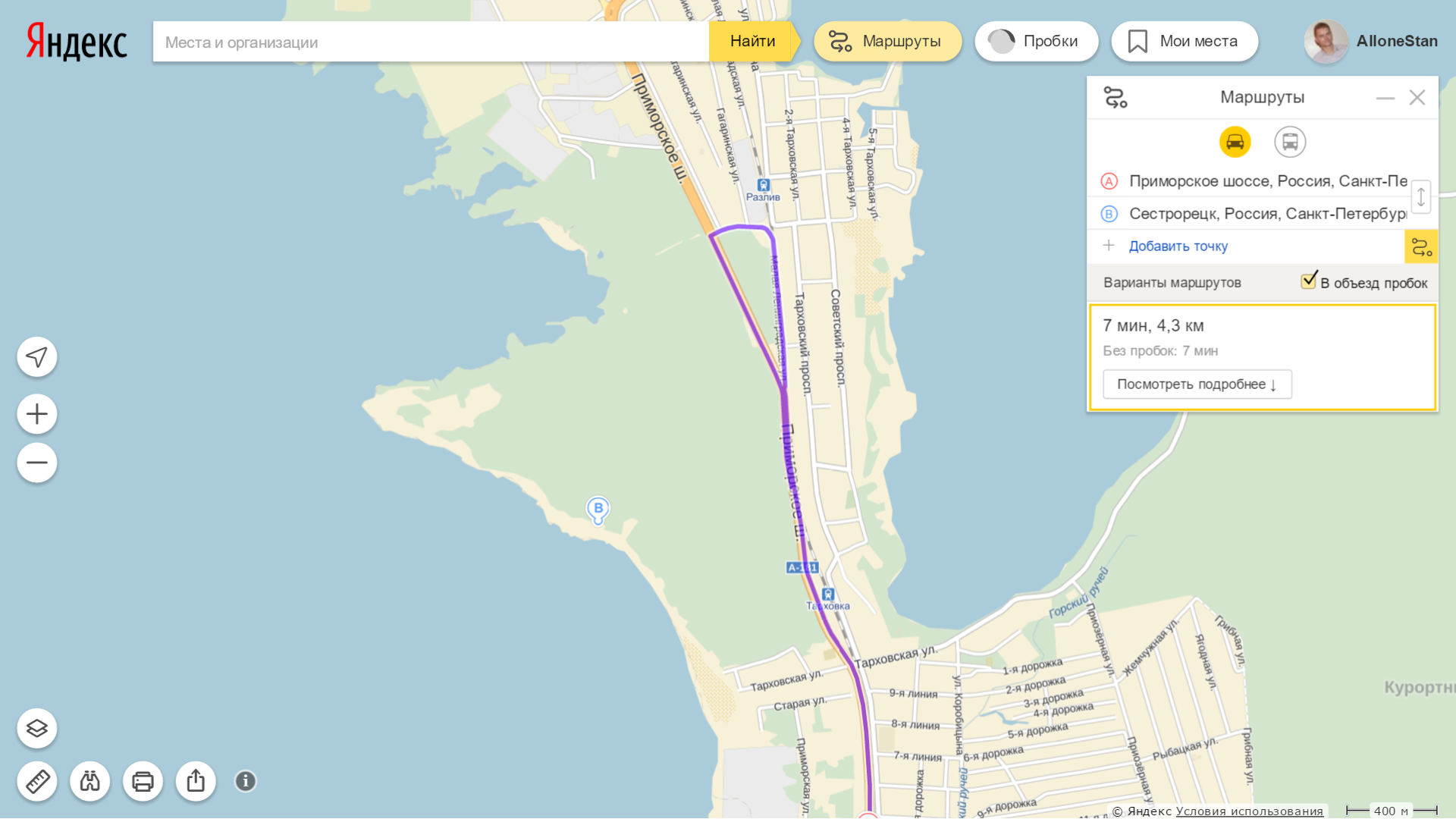
Task: Click the geolocation arrow icon
Action: pyautogui.click(x=37, y=357)
